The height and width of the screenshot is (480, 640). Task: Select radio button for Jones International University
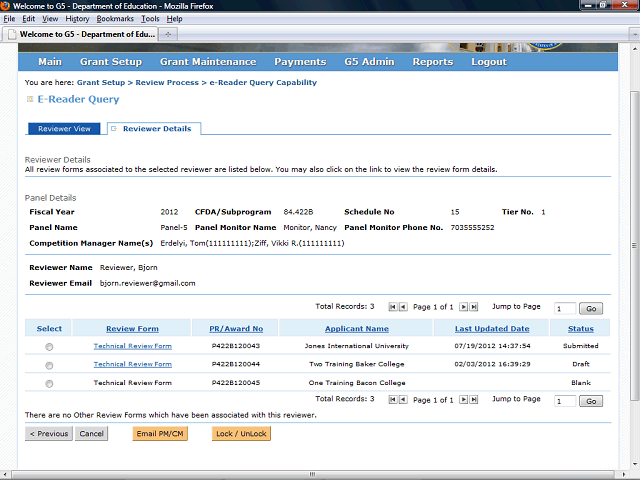pos(49,347)
